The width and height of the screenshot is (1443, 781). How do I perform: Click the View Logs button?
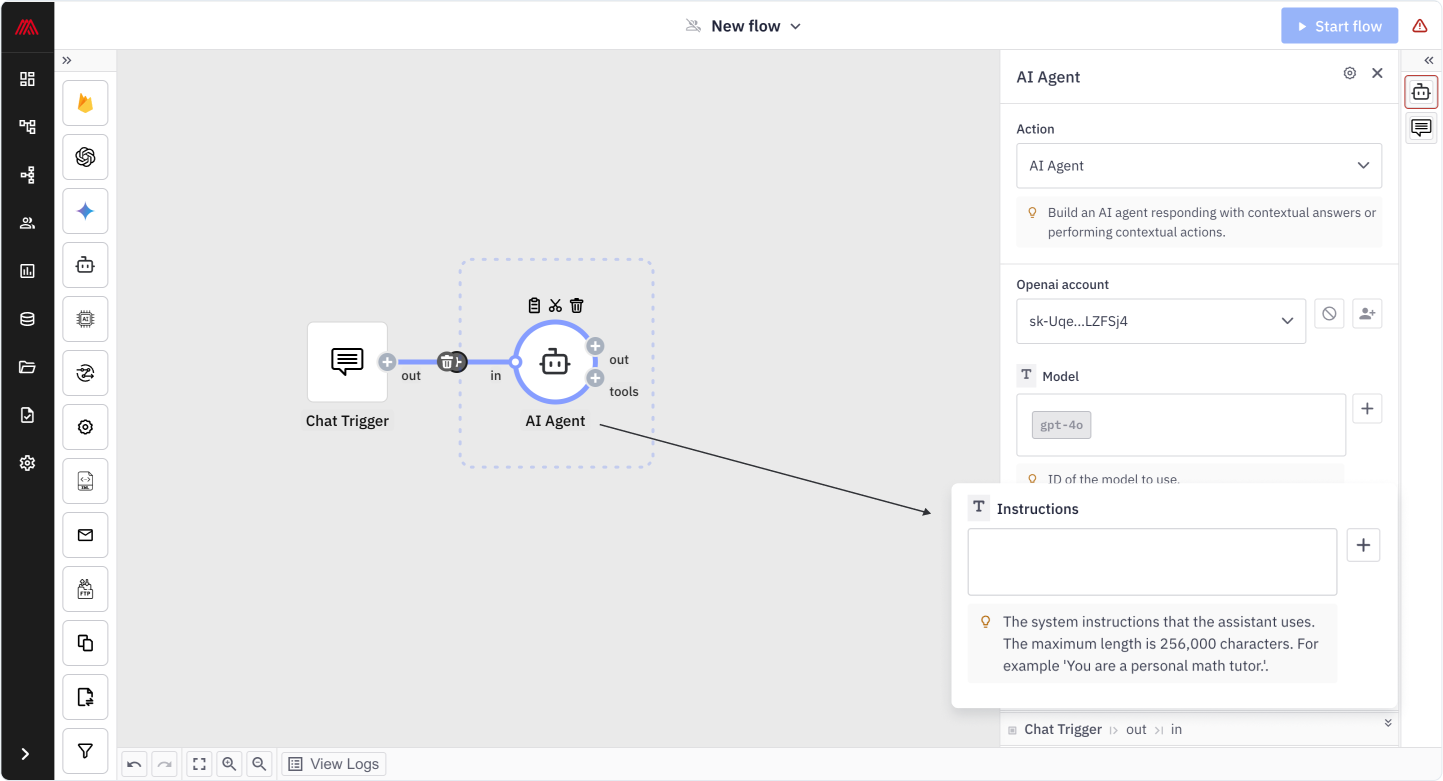tap(334, 764)
